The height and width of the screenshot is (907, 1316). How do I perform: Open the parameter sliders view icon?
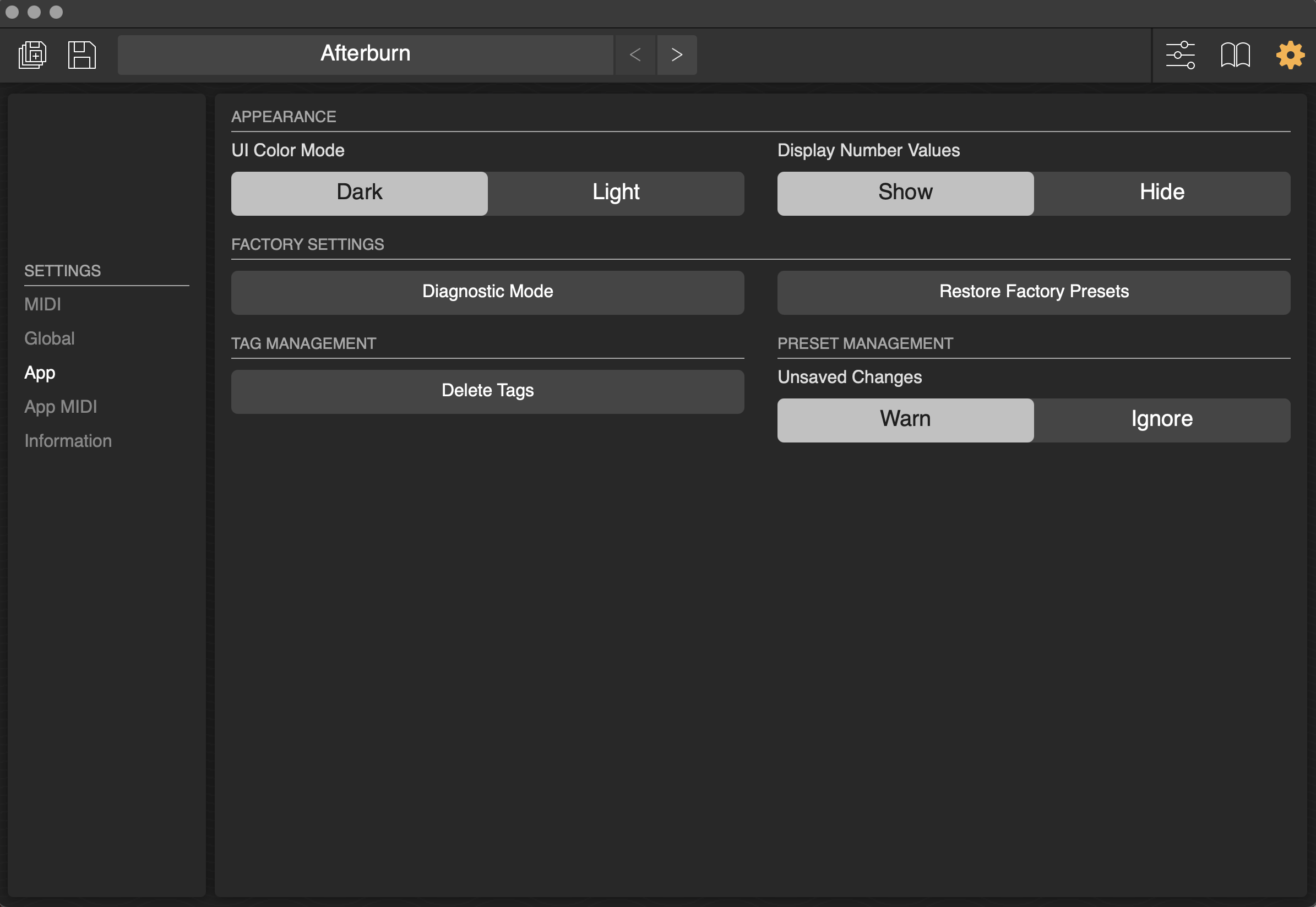[1180, 55]
